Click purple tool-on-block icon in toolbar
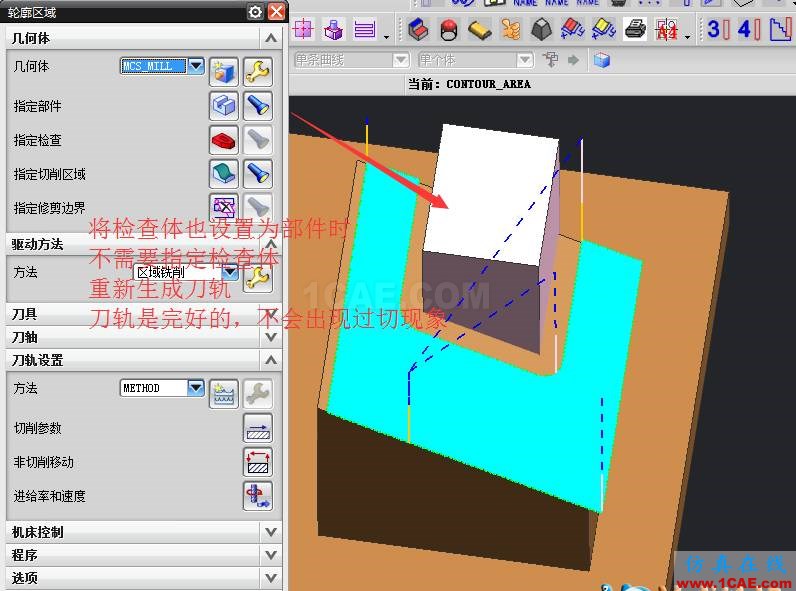Image resolution: width=796 pixels, height=591 pixels. click(334, 29)
